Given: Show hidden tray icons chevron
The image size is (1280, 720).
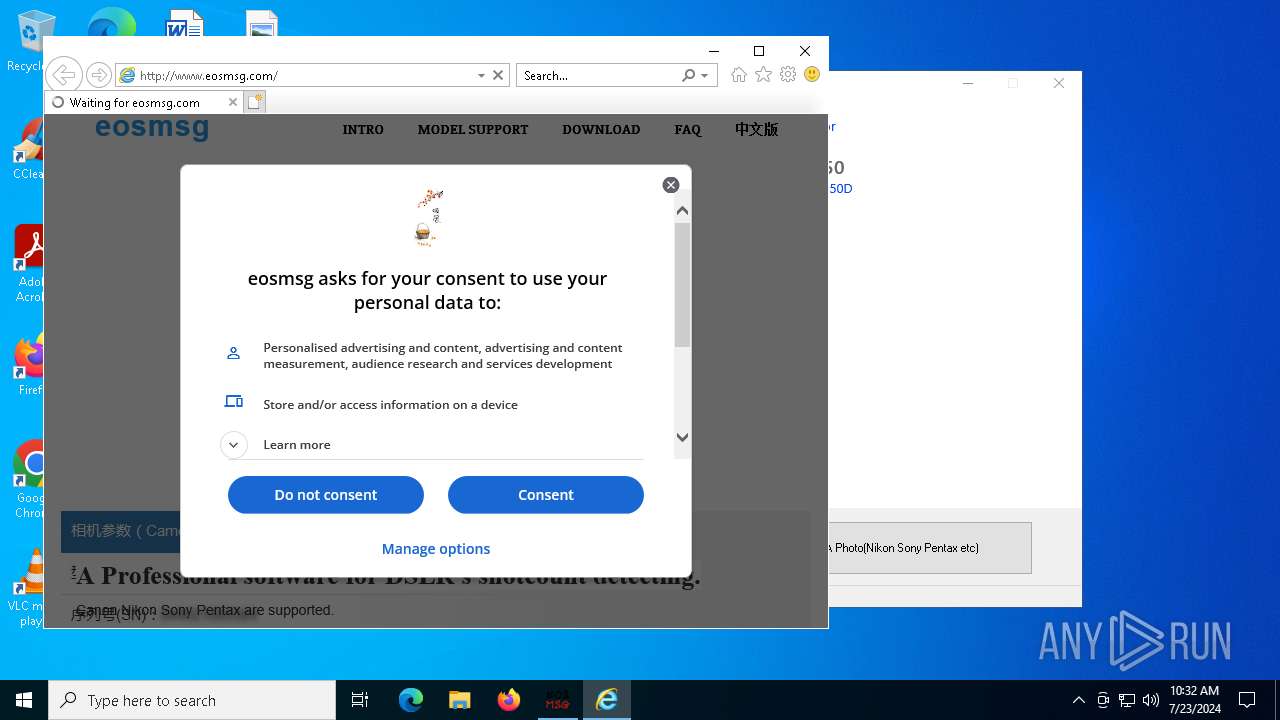Looking at the screenshot, I should pos(1079,700).
